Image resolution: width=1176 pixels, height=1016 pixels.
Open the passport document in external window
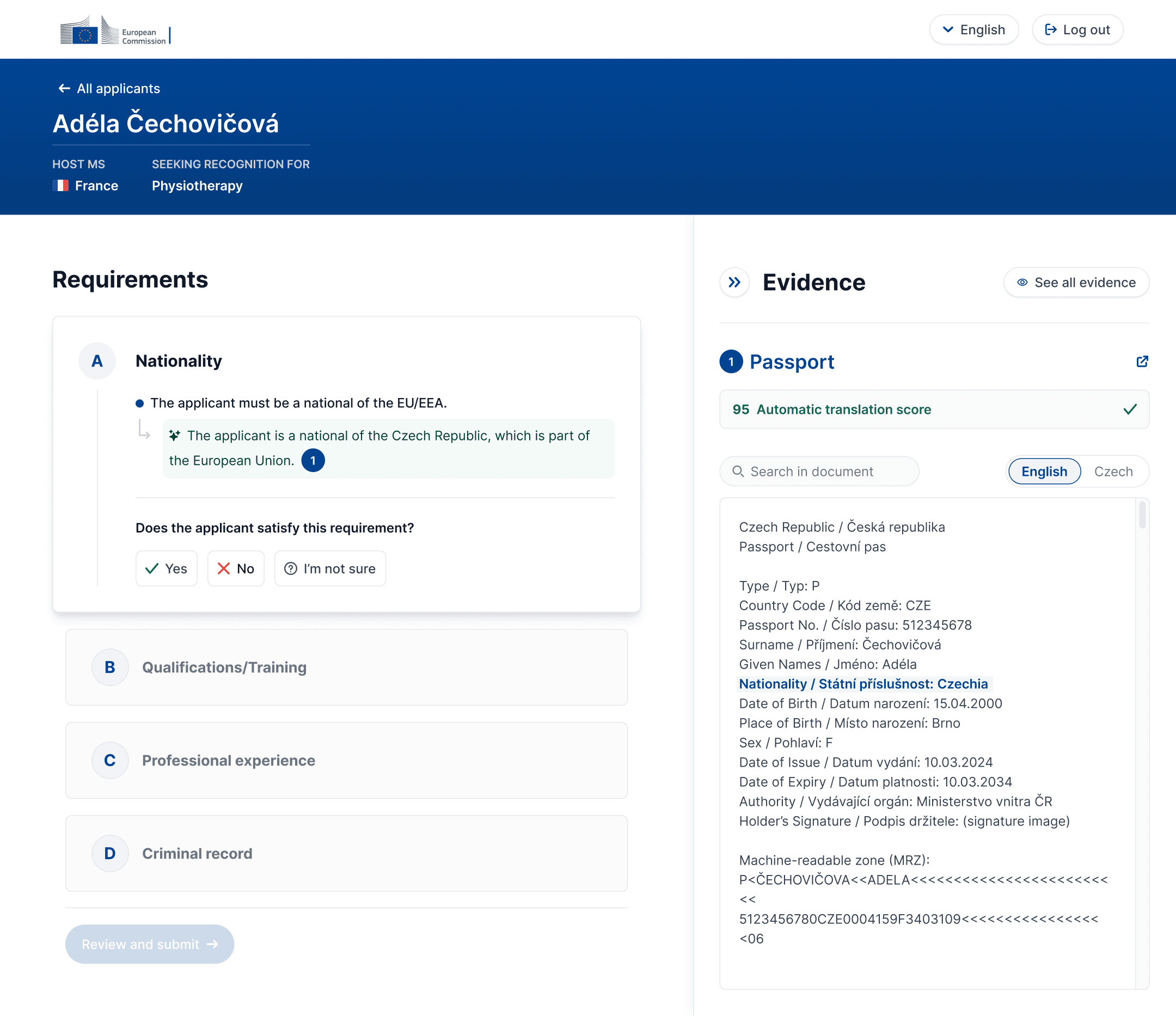pos(1142,362)
